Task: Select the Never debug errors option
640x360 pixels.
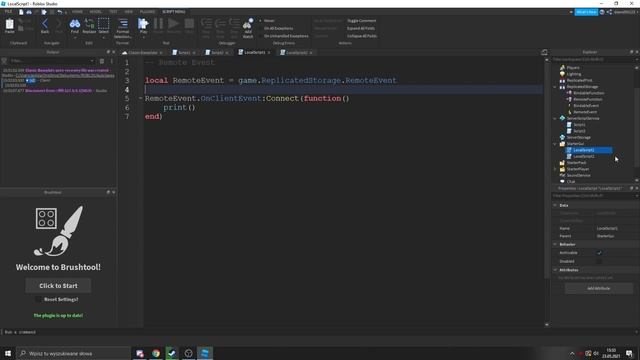Action: click(x=267, y=21)
